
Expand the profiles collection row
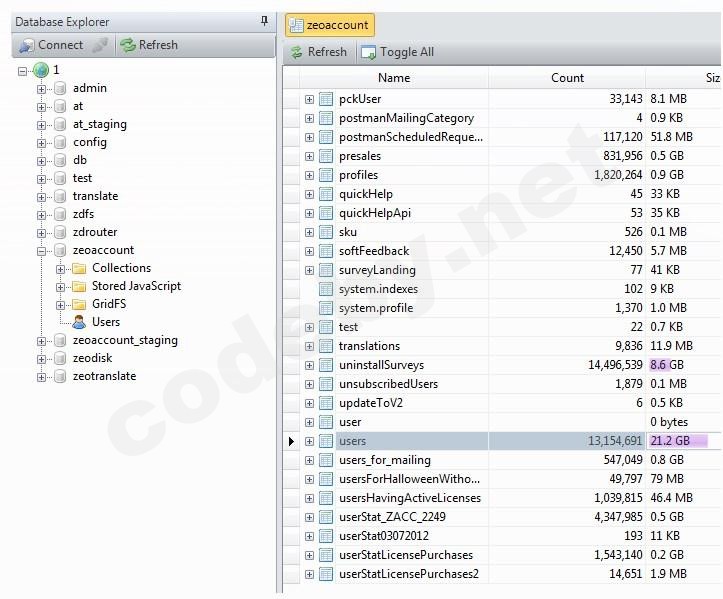coord(309,176)
